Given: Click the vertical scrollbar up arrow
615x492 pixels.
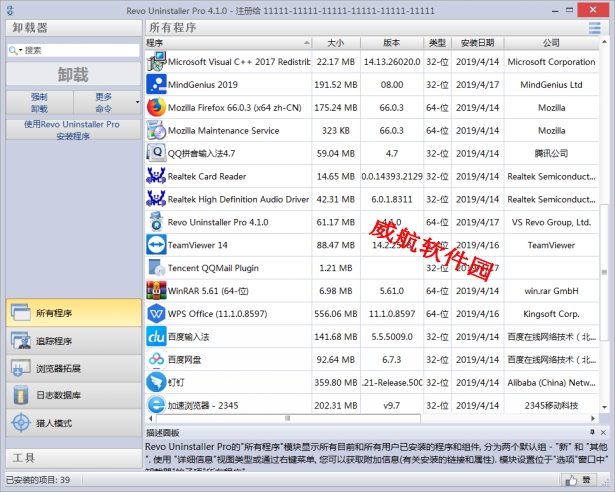Looking at the screenshot, I should tap(604, 41).
